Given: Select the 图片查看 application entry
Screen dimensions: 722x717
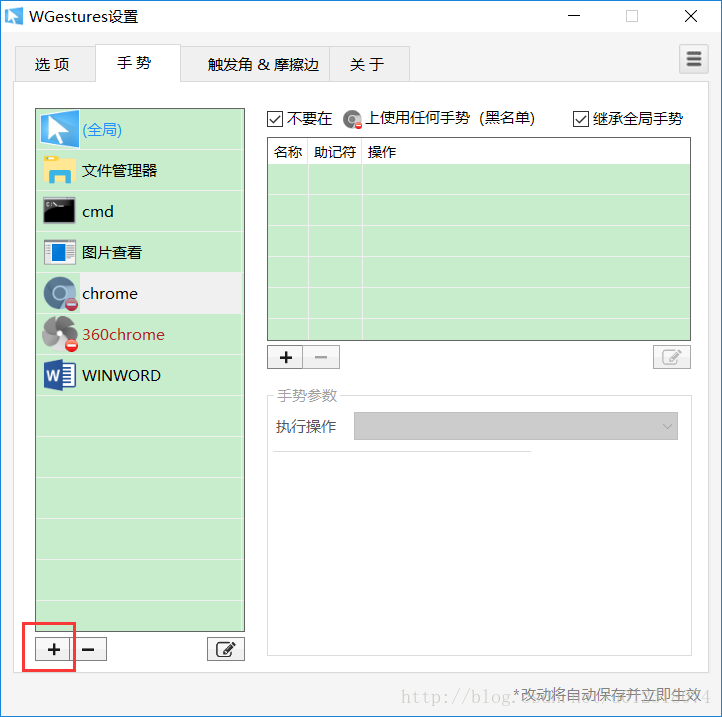Looking at the screenshot, I should (140, 252).
